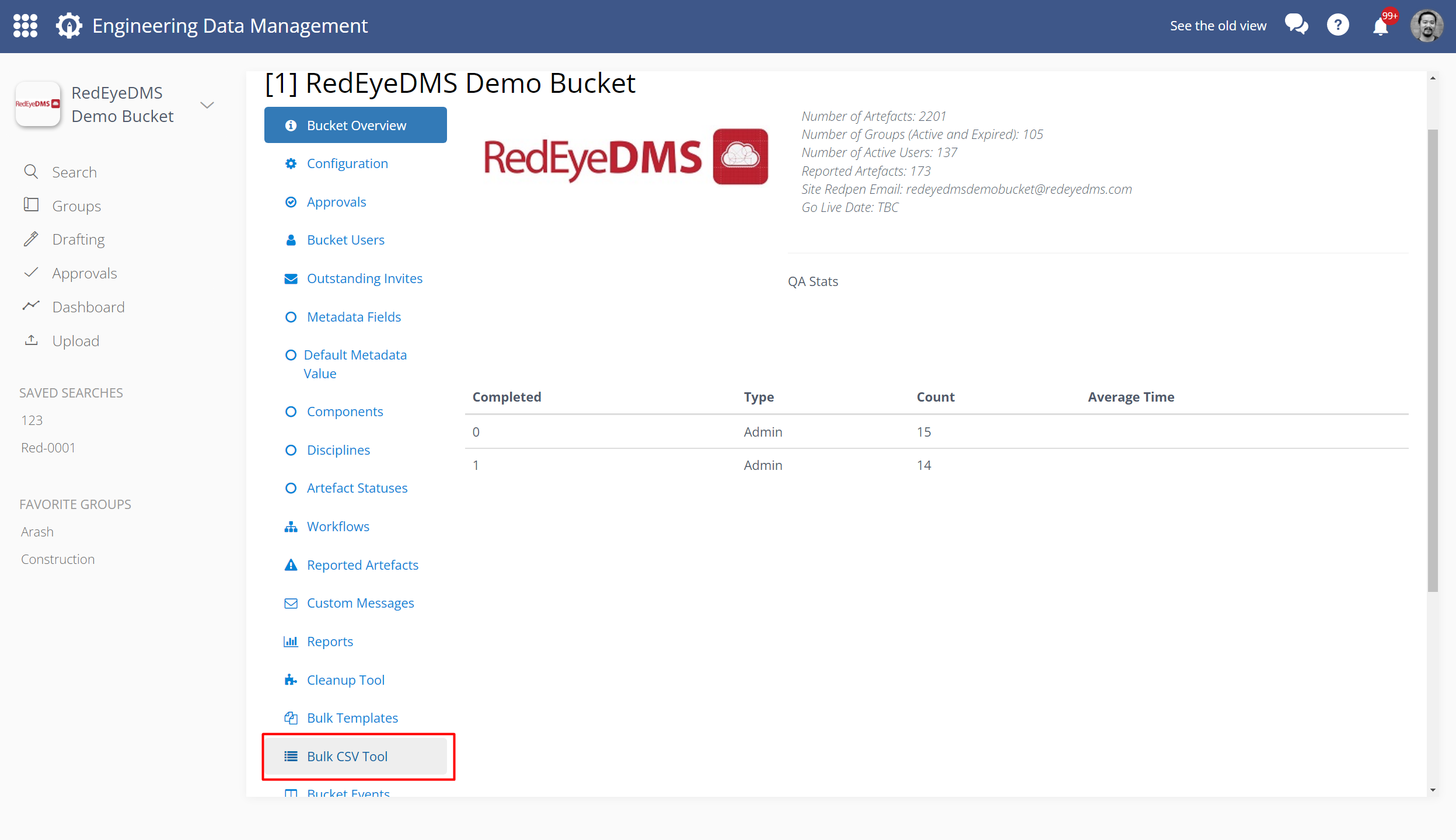
Task: Click the Bulk CSV Tool list icon
Action: click(291, 756)
